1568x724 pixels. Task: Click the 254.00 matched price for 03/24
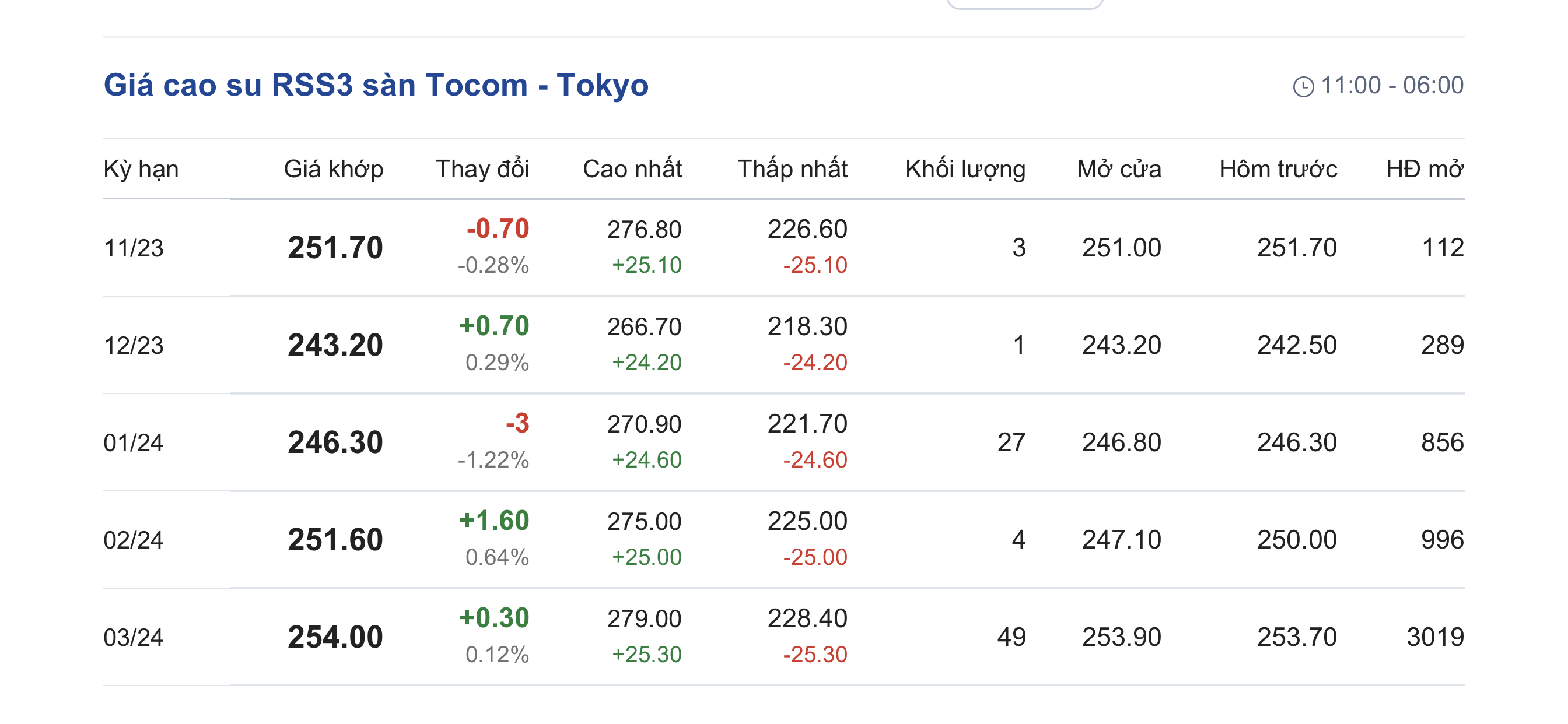335,638
